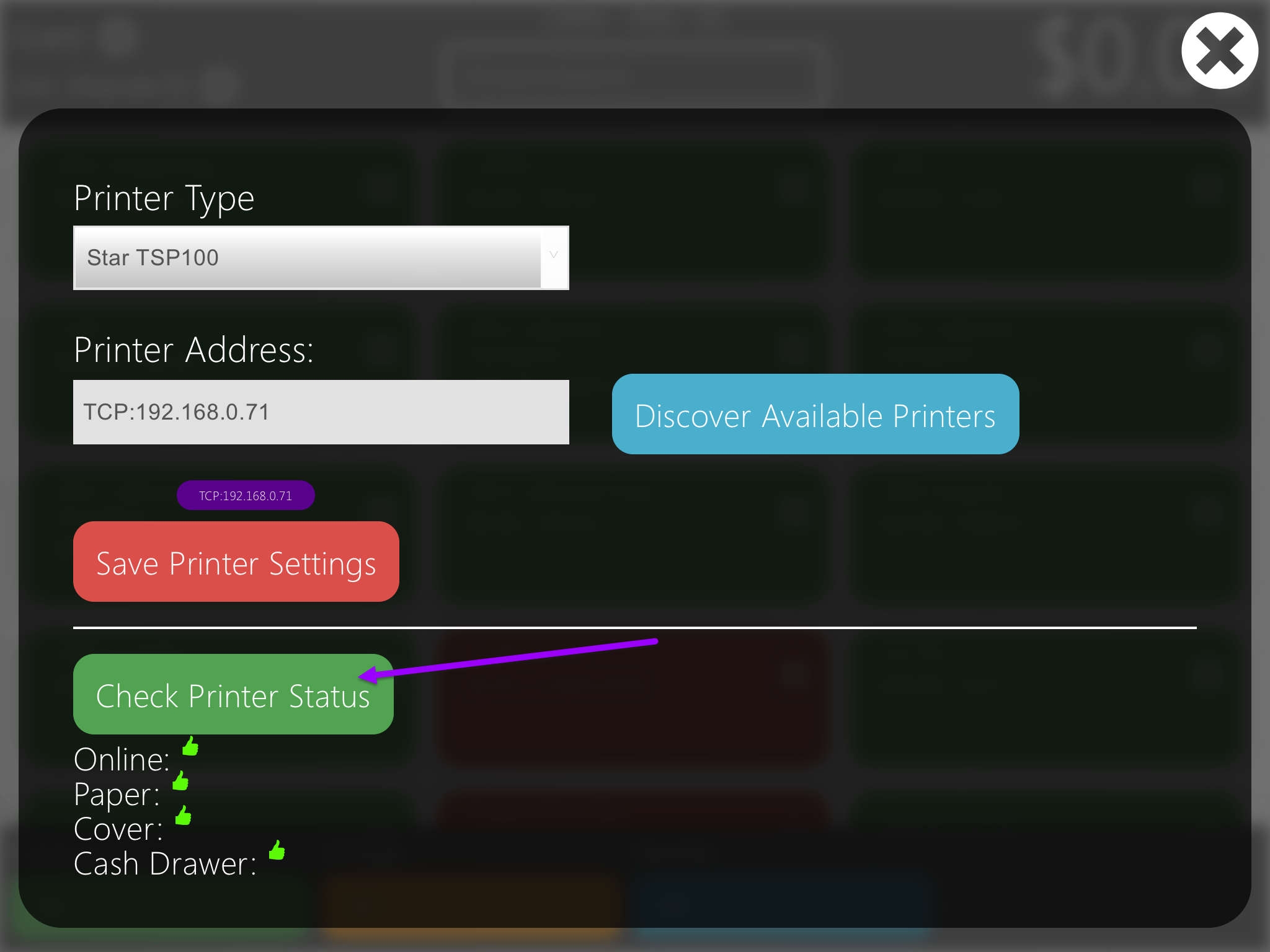Click inside the TCP:192.168.0.71 address field
This screenshot has width=1270, height=952.
point(321,412)
